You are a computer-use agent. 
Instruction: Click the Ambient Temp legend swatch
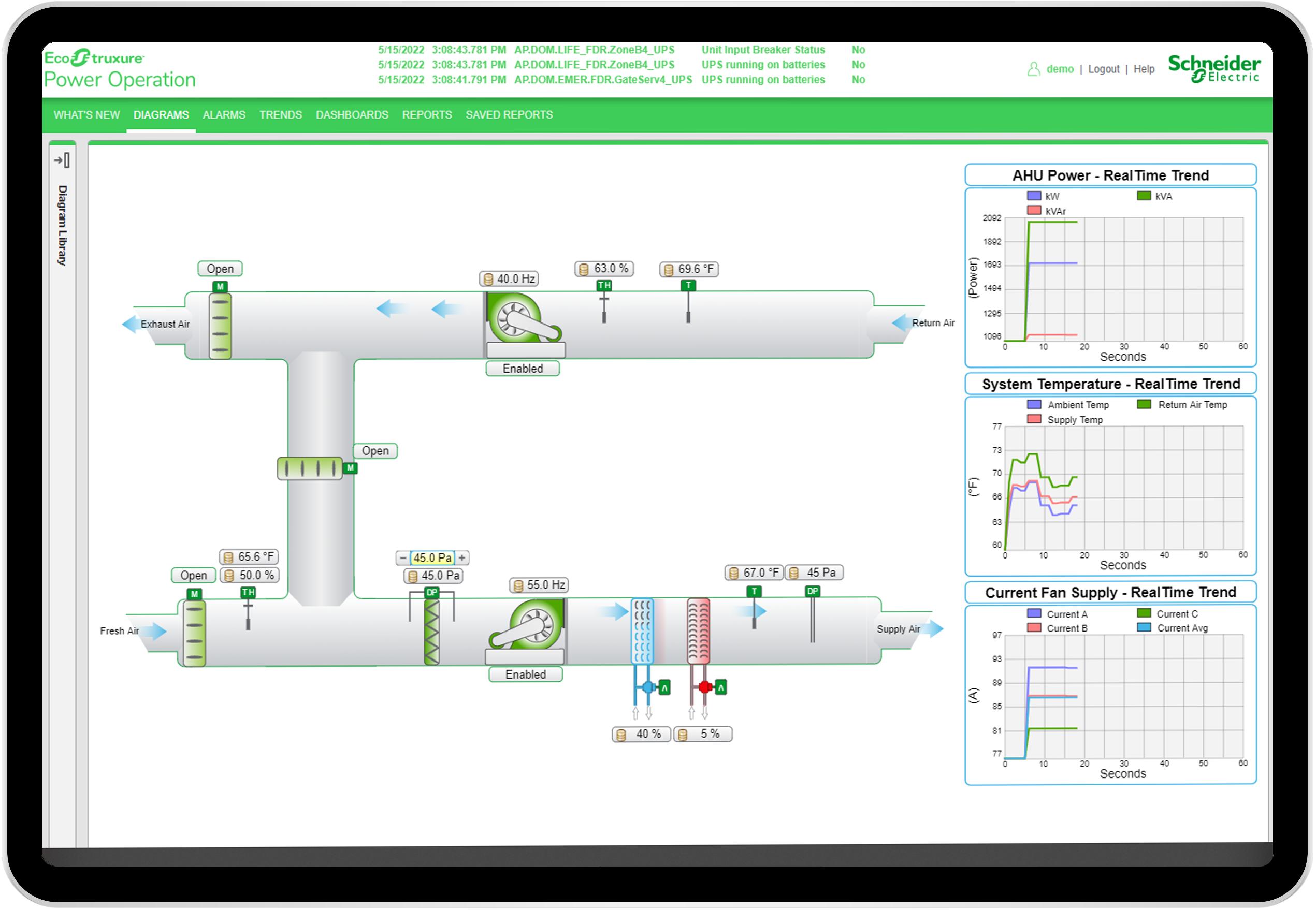click(1034, 405)
